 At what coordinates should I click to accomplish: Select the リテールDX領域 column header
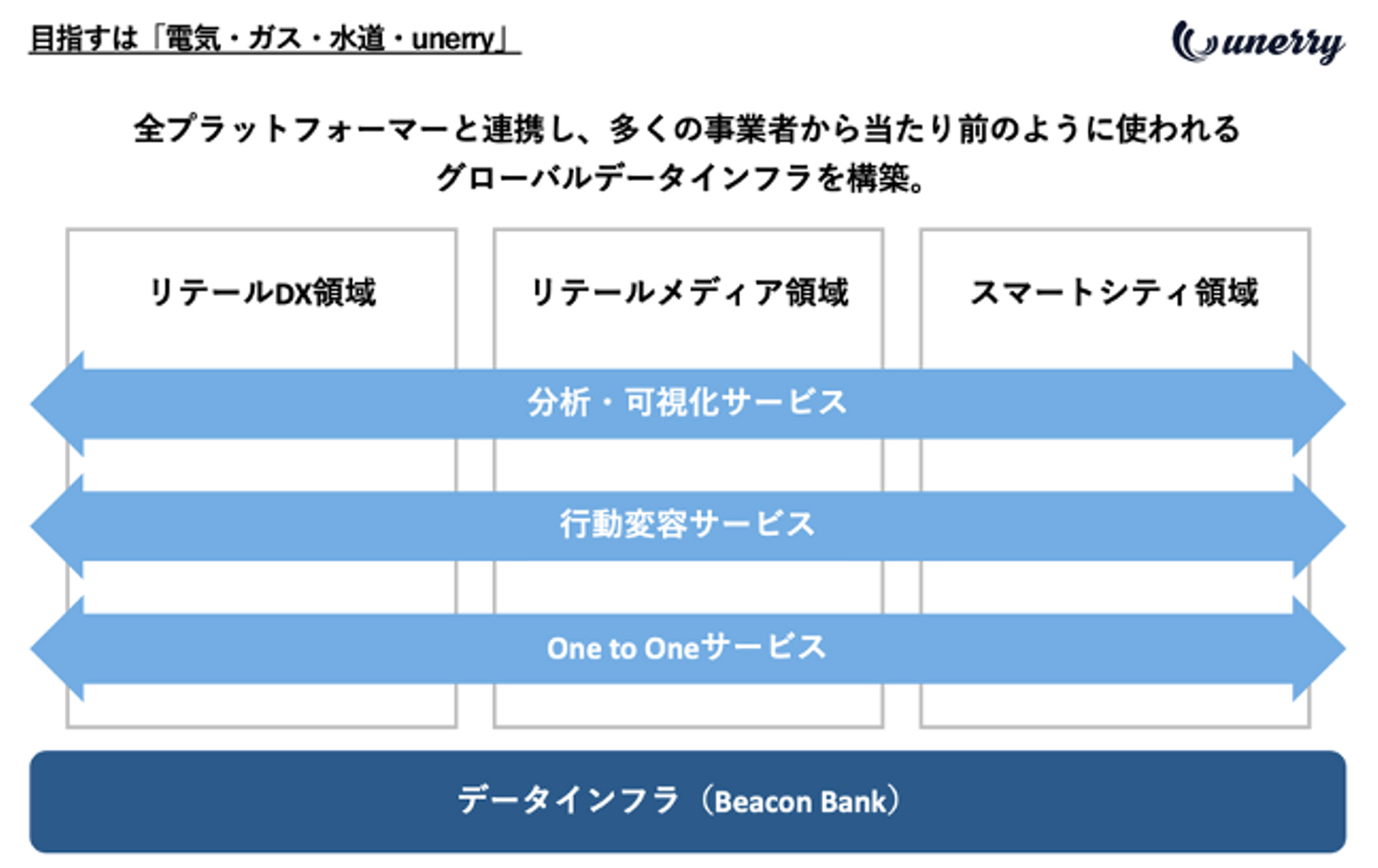click(262, 292)
